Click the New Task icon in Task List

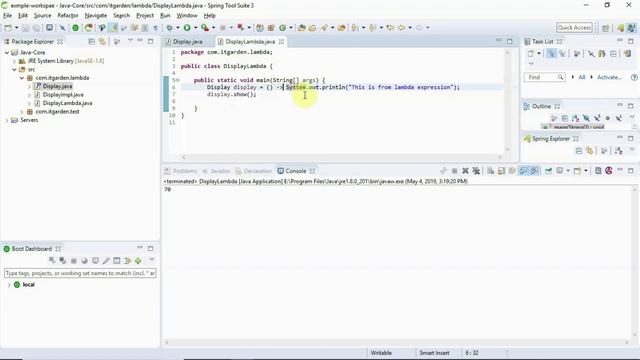point(531,53)
